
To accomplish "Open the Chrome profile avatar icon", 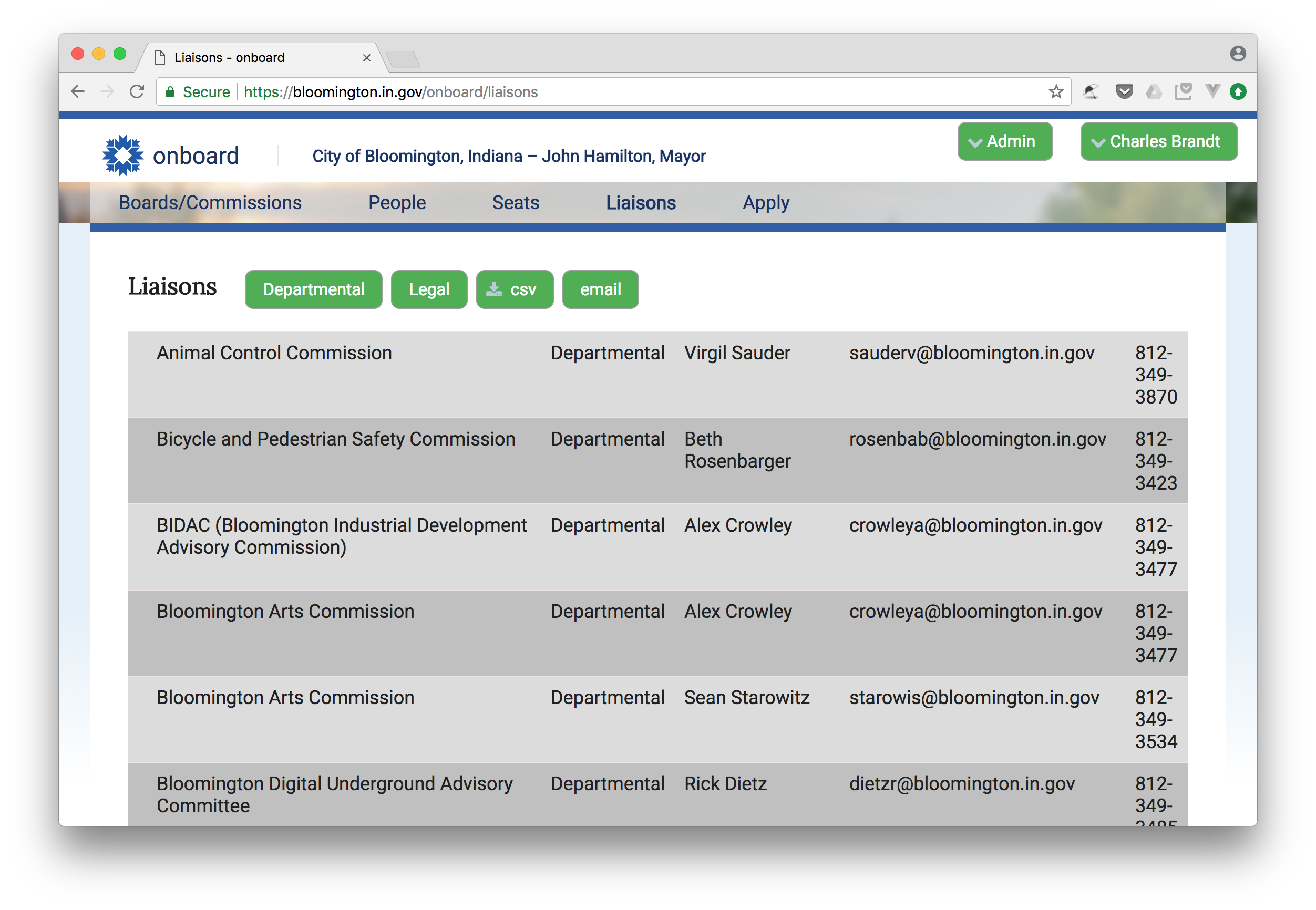I will pos(1237,54).
